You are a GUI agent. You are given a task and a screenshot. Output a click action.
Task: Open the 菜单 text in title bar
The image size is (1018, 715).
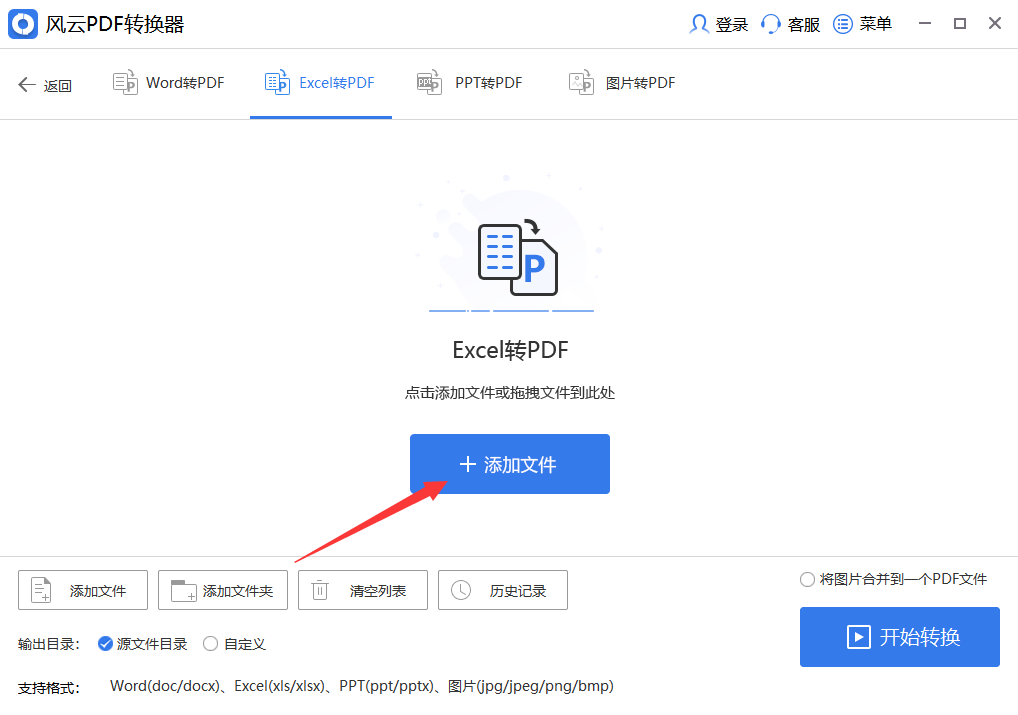click(x=876, y=24)
